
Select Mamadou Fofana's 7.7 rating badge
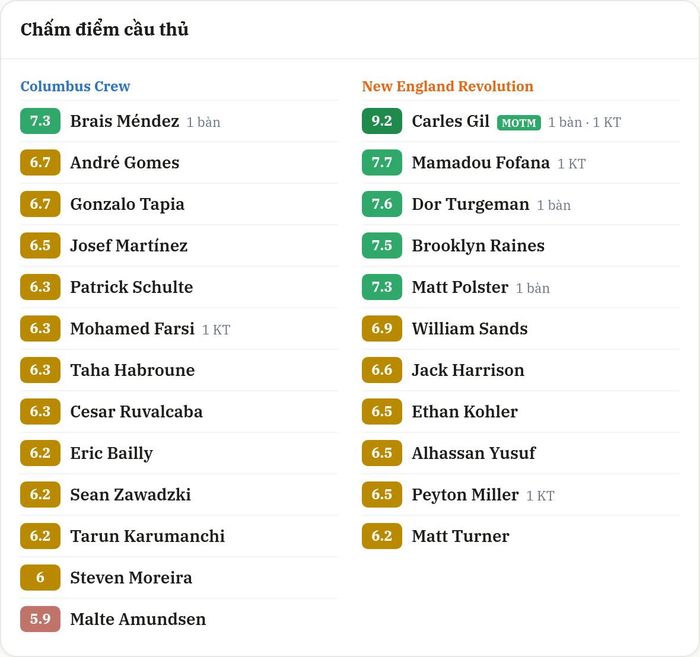[x=382, y=162]
